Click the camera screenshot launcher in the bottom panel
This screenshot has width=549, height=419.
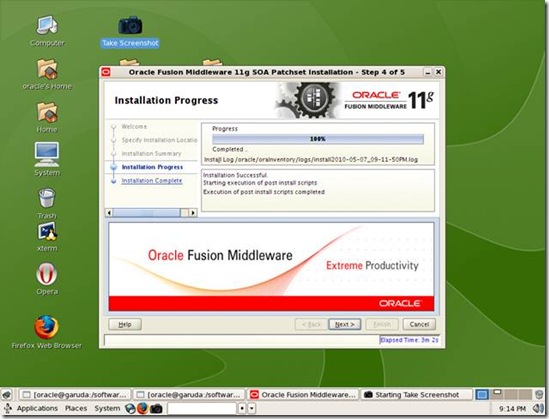tap(156, 408)
